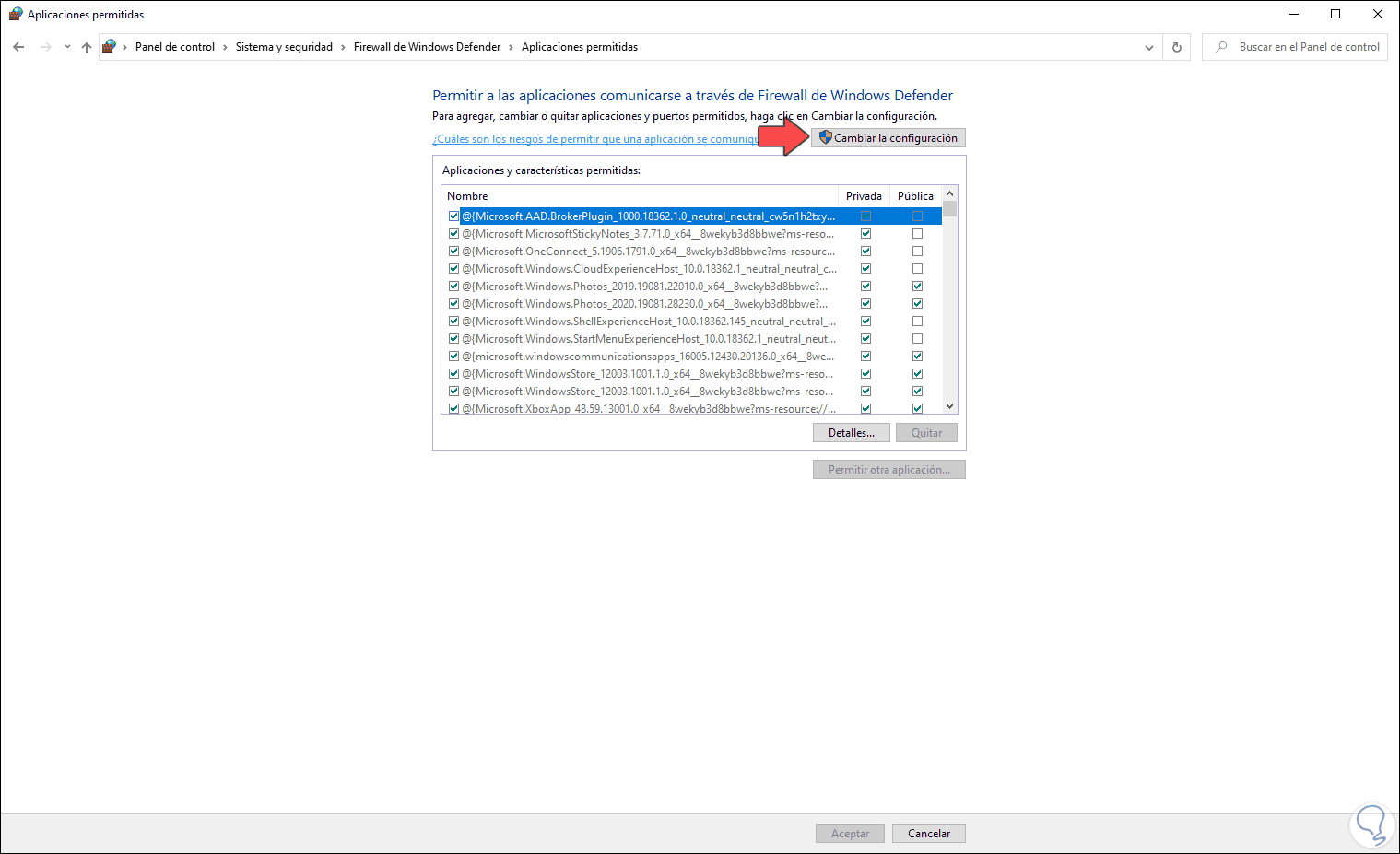The image size is (1400, 854).
Task: Sort the list by the Nombre column header
Action: point(640,196)
